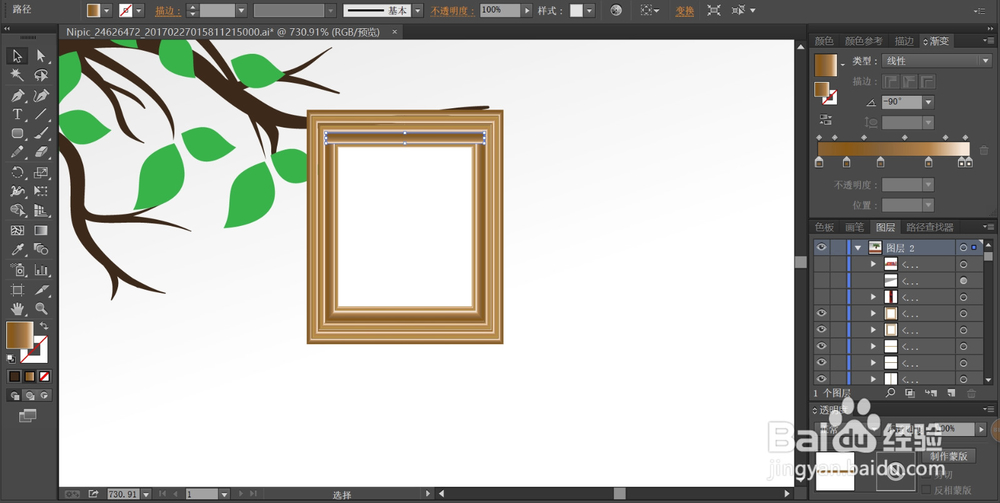Screen dimensions: 1000x503
Task: Open the fill color dropdown in control bar
Action: pos(107,11)
